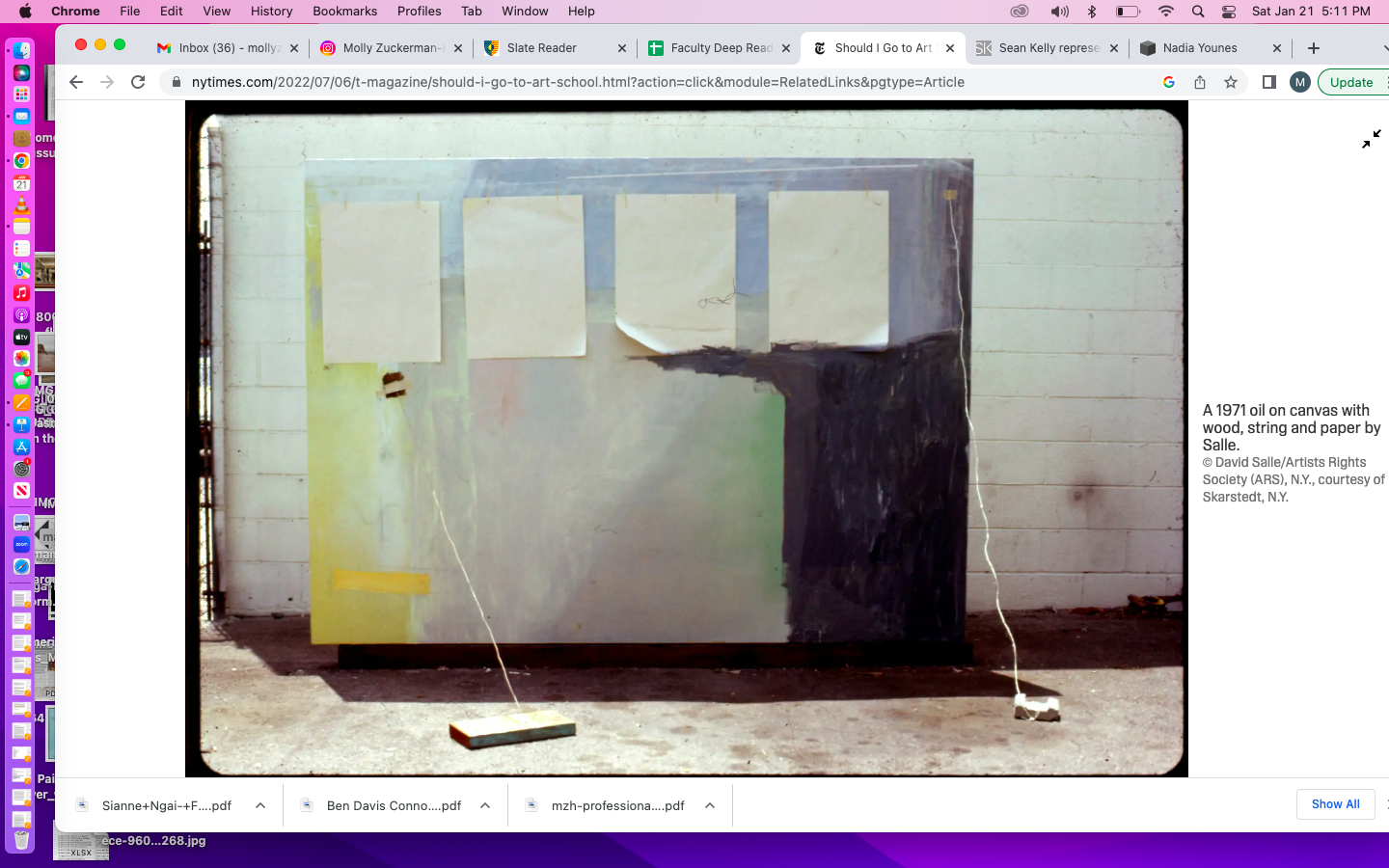Open the Apple menu
The width and height of the screenshot is (1389, 868).
[x=25, y=12]
